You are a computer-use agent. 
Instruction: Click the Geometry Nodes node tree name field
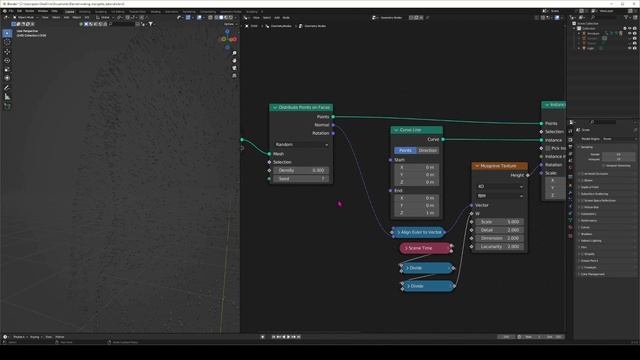click(391, 18)
